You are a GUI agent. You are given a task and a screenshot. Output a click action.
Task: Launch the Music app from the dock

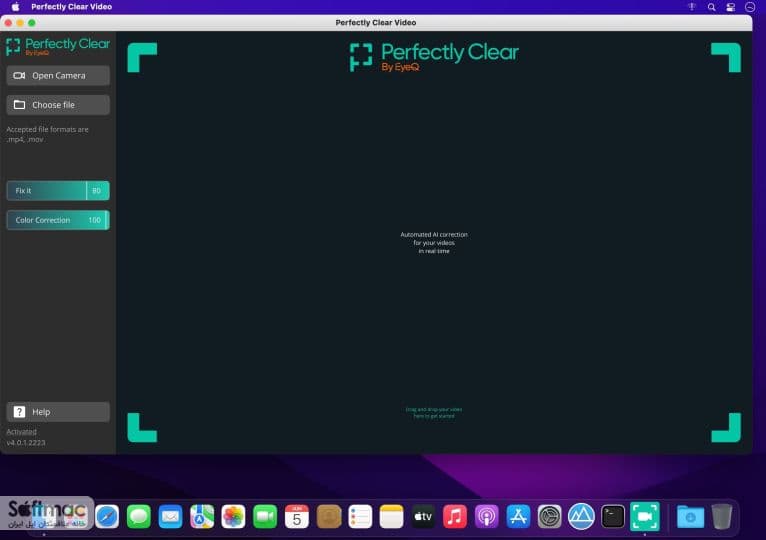click(x=455, y=517)
